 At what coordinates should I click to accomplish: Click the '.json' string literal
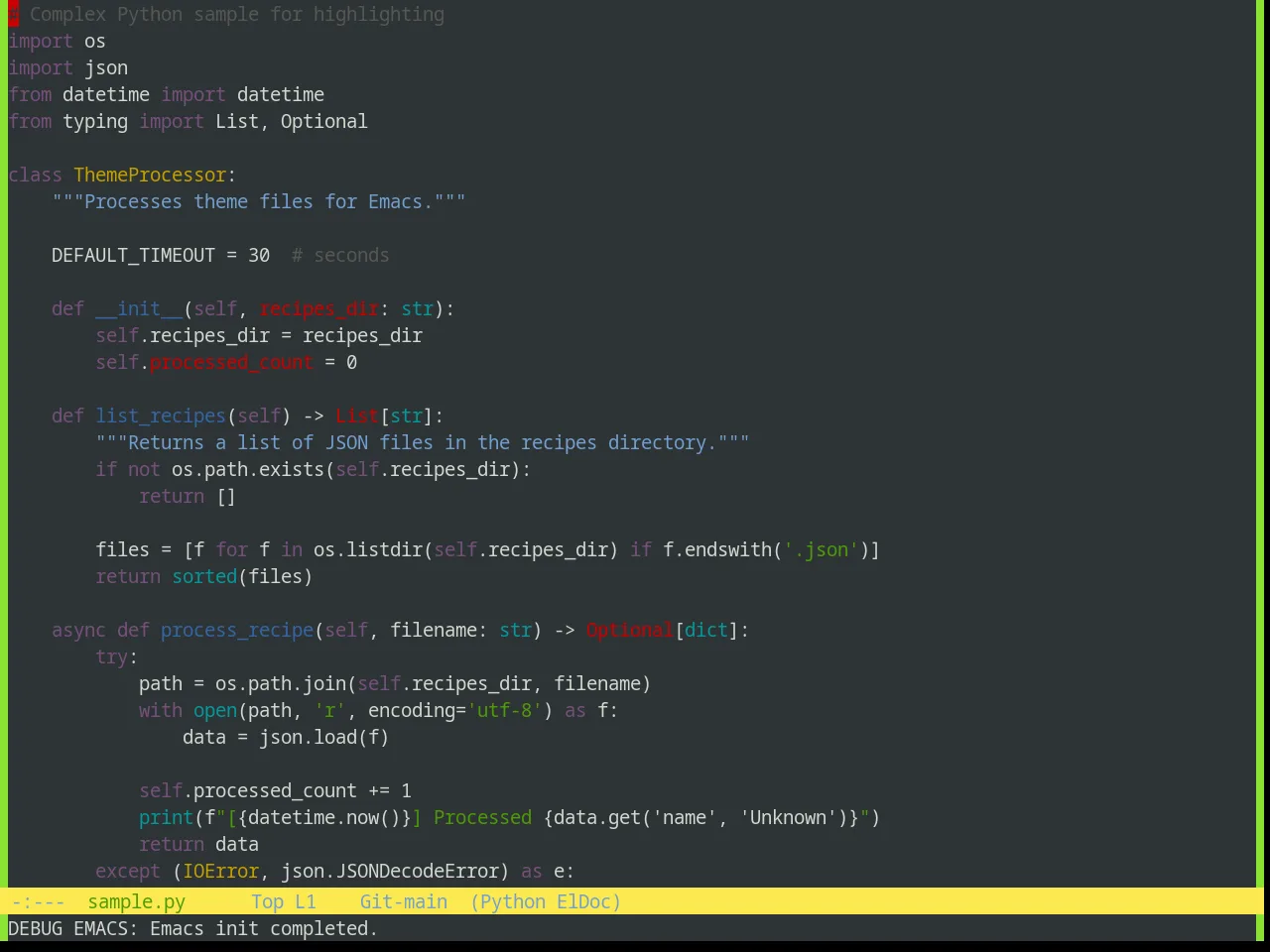point(821,549)
